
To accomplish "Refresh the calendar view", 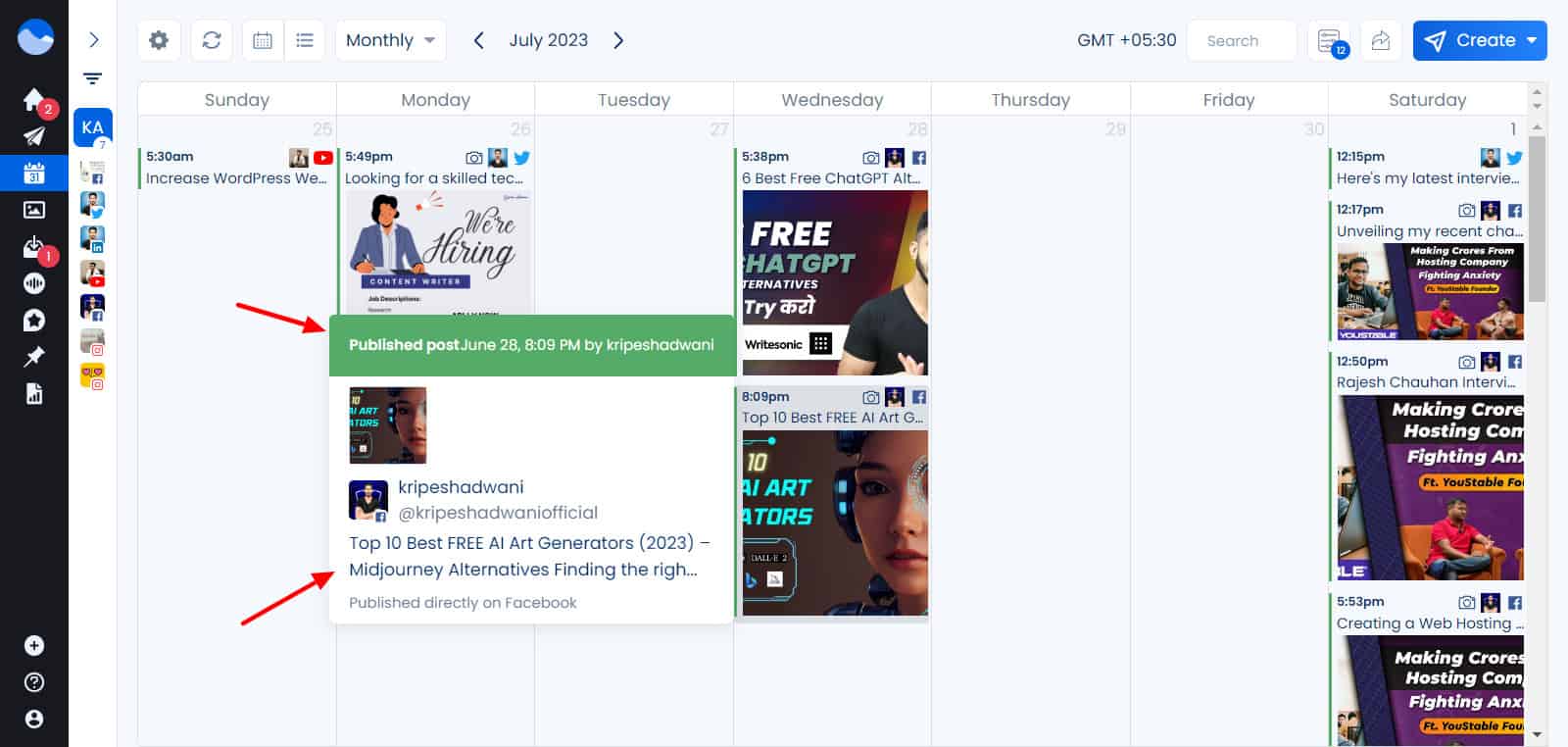I will tap(212, 40).
